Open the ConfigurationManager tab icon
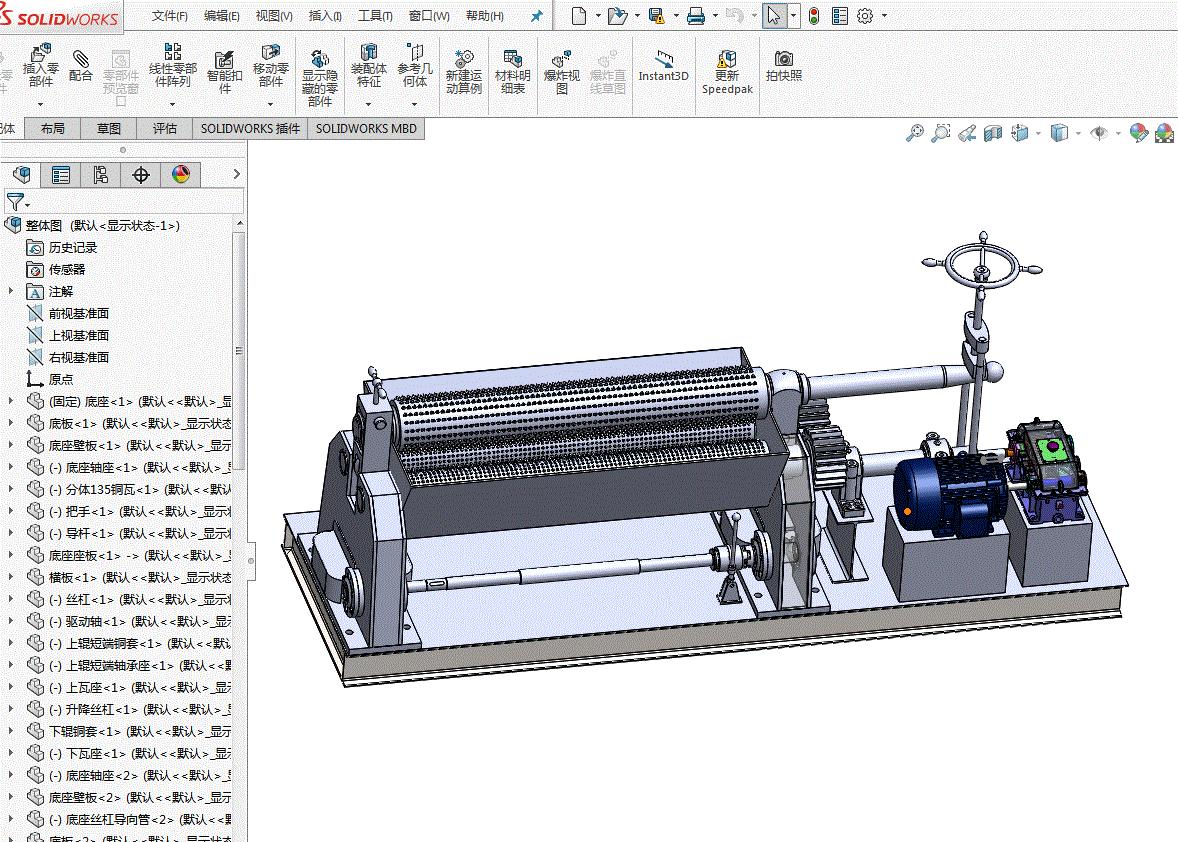Viewport: 1178px width, 842px height. [x=101, y=175]
